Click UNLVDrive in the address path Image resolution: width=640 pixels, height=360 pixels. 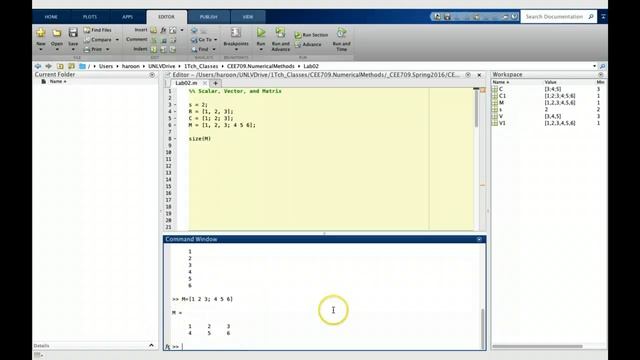tap(162, 66)
